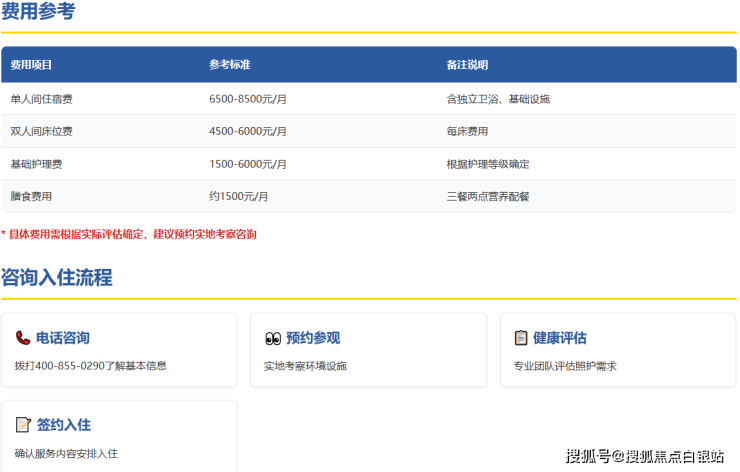This screenshot has width=740, height=472.
Task: Click the 6500-8500元/月 price cell
Action: (248, 99)
